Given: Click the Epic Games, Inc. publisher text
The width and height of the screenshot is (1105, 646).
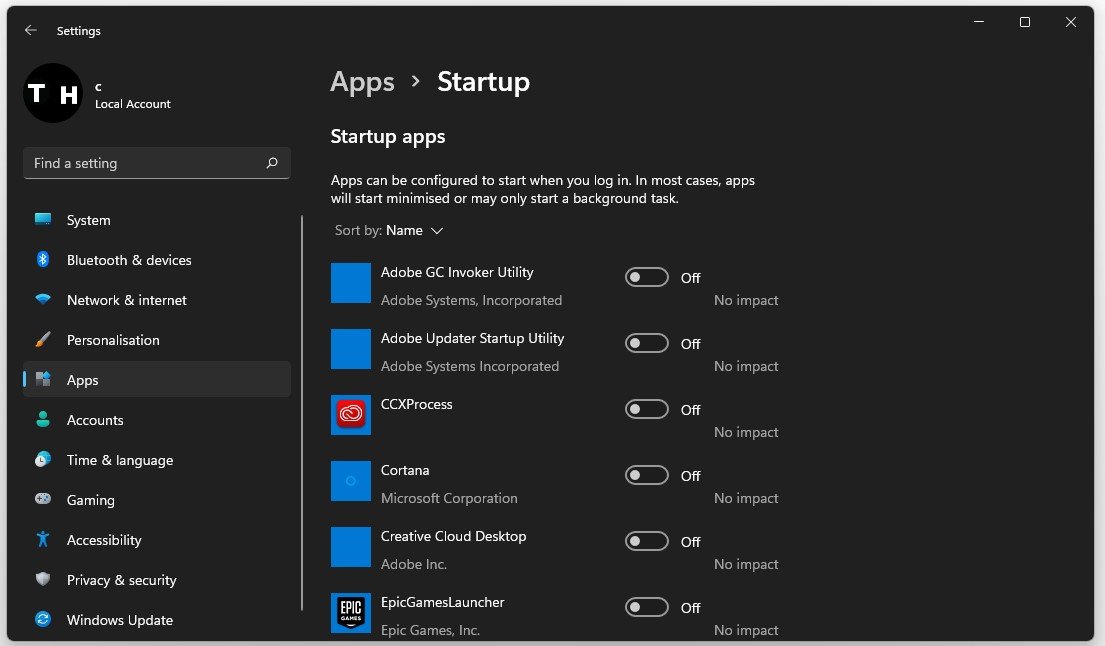Looking at the screenshot, I should (430, 631).
